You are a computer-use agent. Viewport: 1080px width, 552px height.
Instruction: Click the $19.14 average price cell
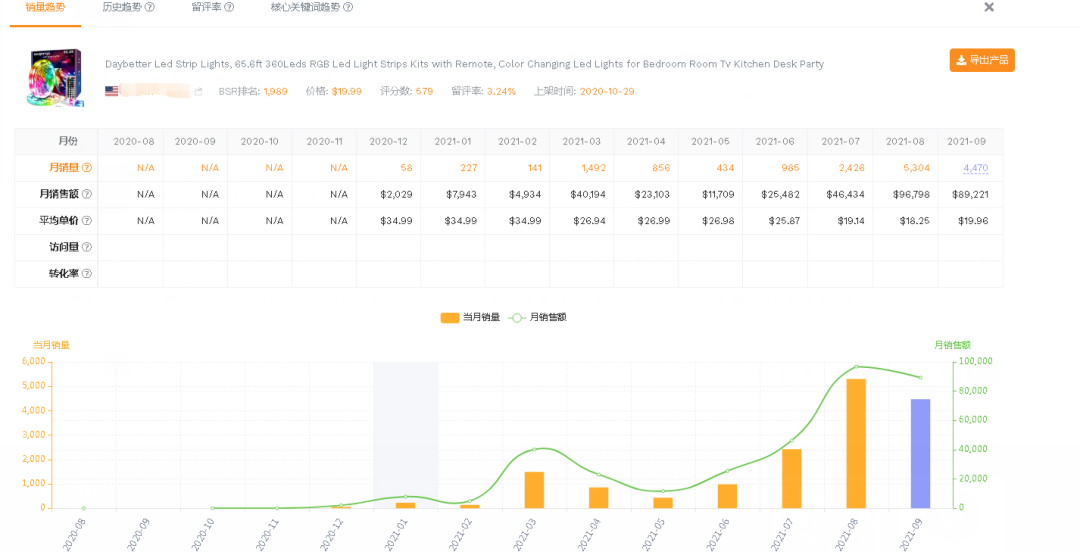(840, 221)
